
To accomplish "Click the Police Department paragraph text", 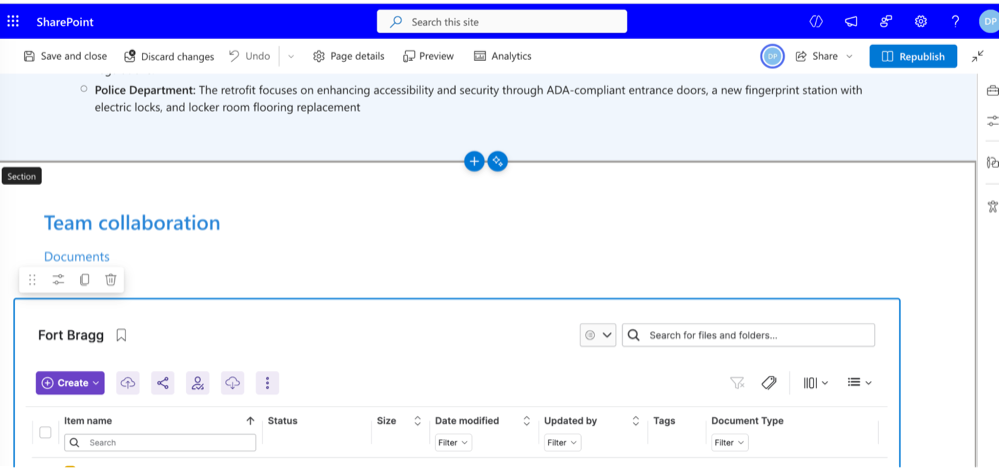I will pyautogui.click(x=478, y=99).
